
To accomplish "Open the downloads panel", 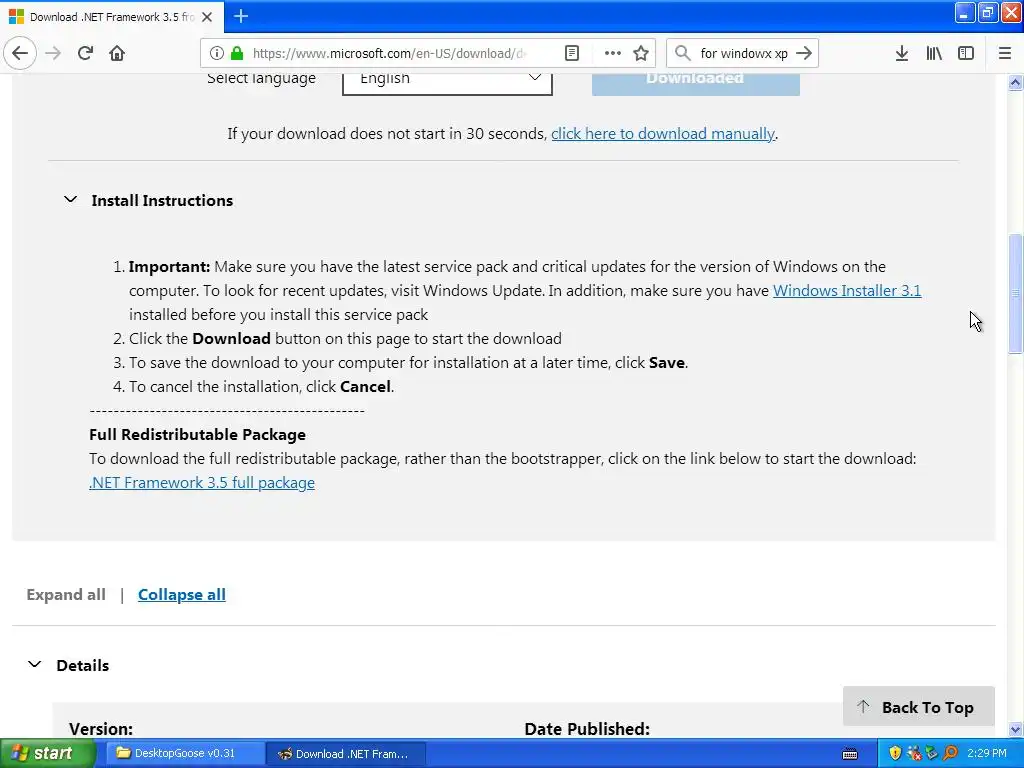I will (901, 53).
